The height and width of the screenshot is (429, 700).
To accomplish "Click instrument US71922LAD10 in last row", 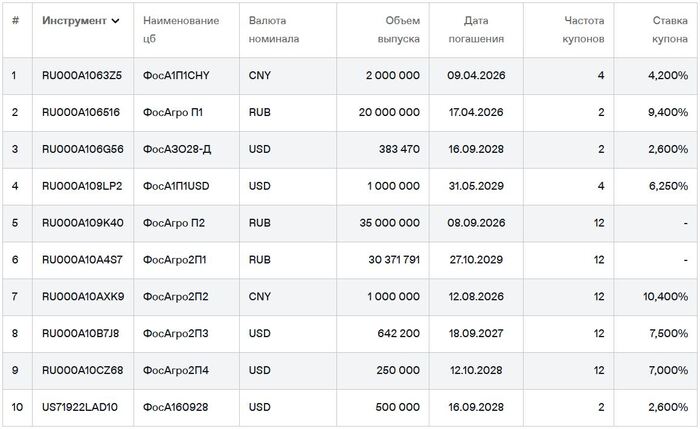I will pyautogui.click(x=81, y=408).
